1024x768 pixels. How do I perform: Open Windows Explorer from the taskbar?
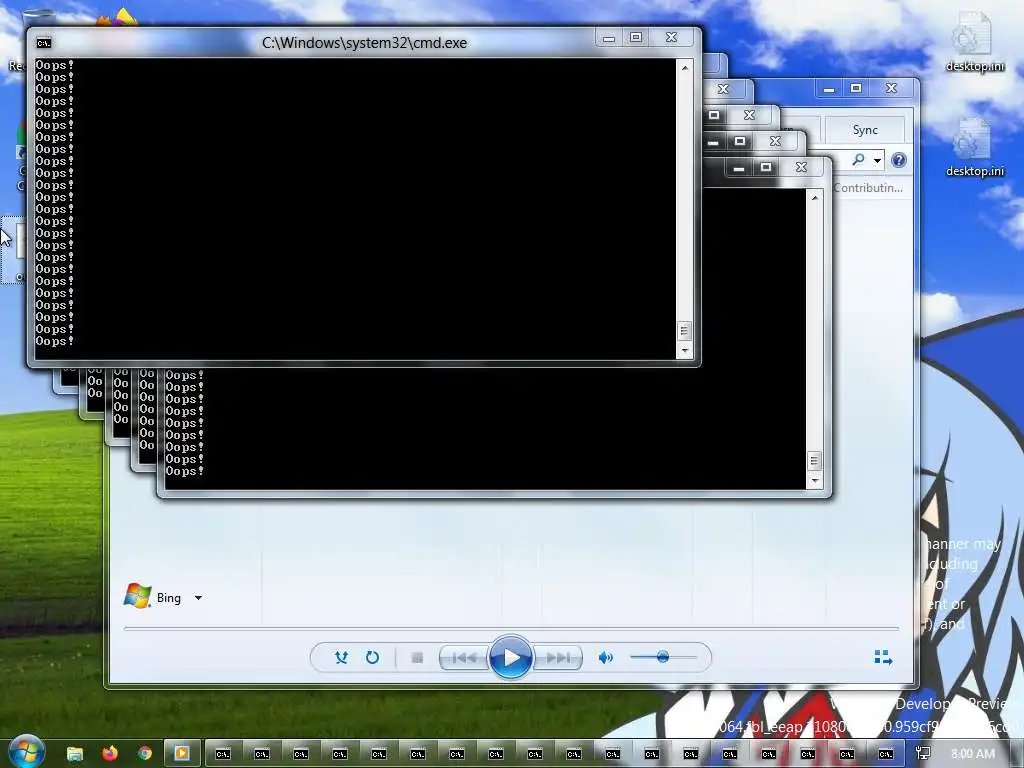pos(74,753)
